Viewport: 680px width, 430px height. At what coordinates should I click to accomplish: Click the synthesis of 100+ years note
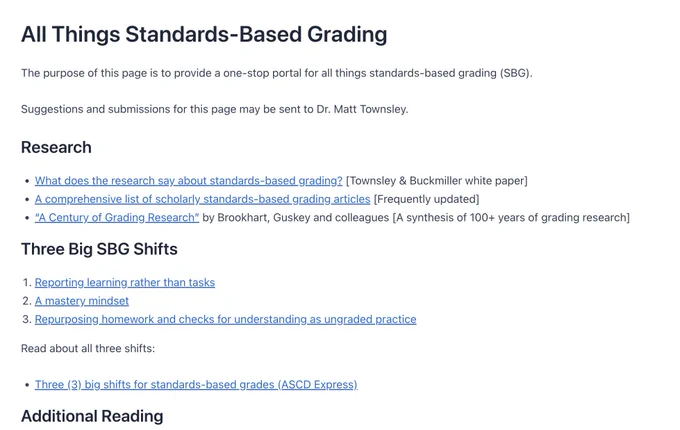(x=511, y=218)
